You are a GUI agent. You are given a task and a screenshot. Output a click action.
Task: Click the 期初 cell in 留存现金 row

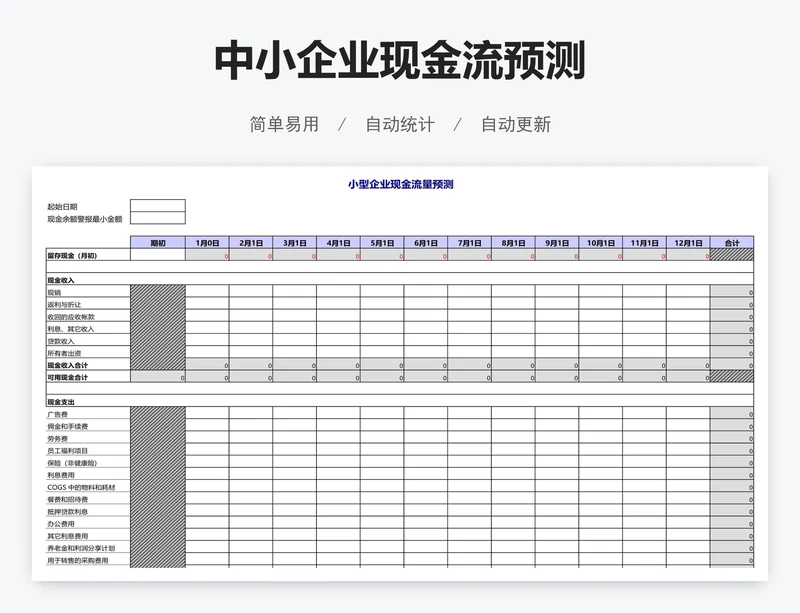158,255
